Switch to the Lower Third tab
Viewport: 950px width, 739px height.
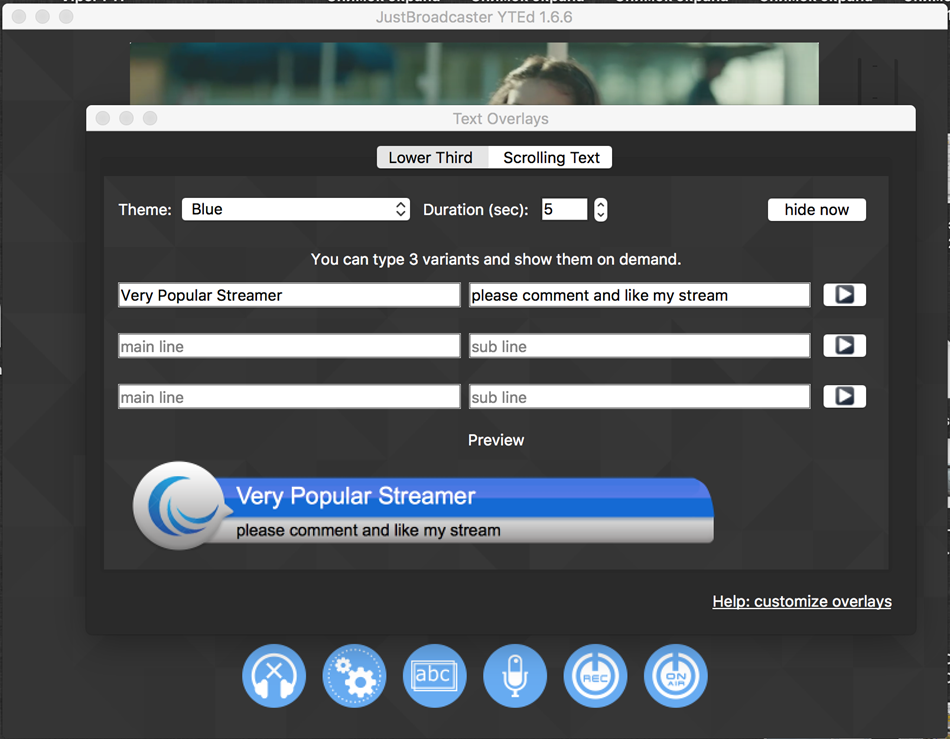(431, 158)
